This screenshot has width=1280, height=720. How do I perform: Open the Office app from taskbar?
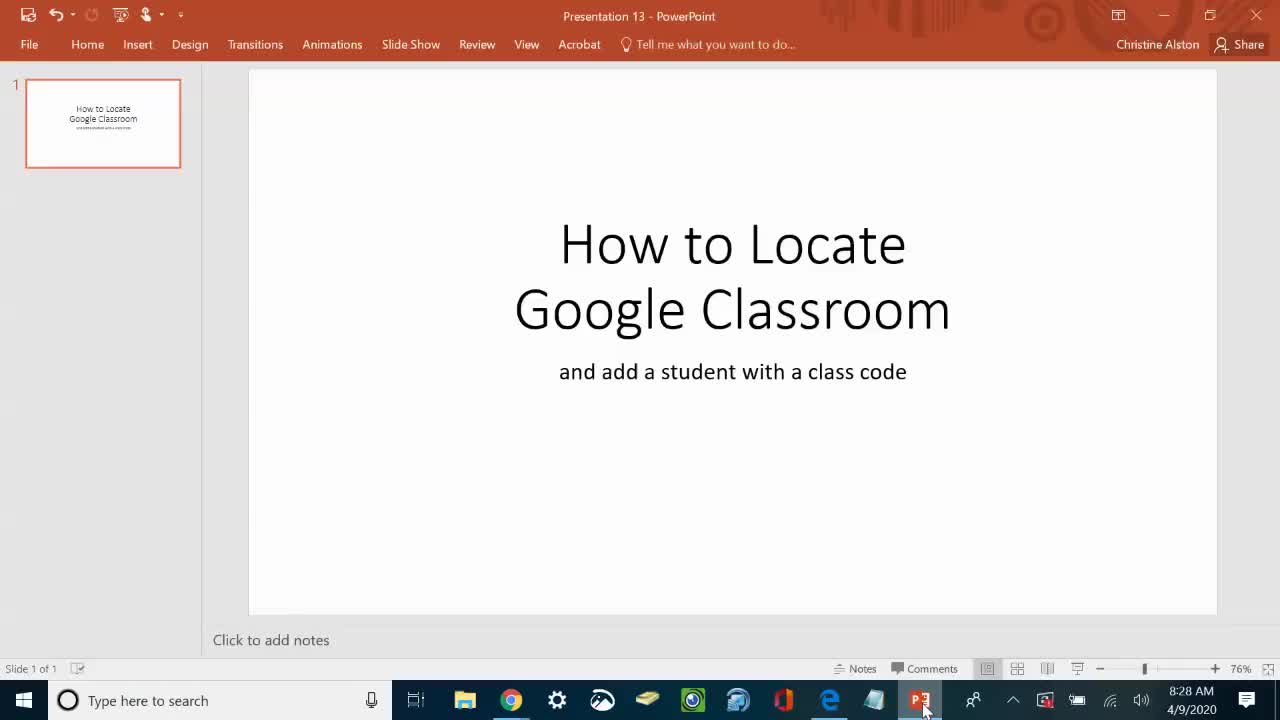point(783,700)
